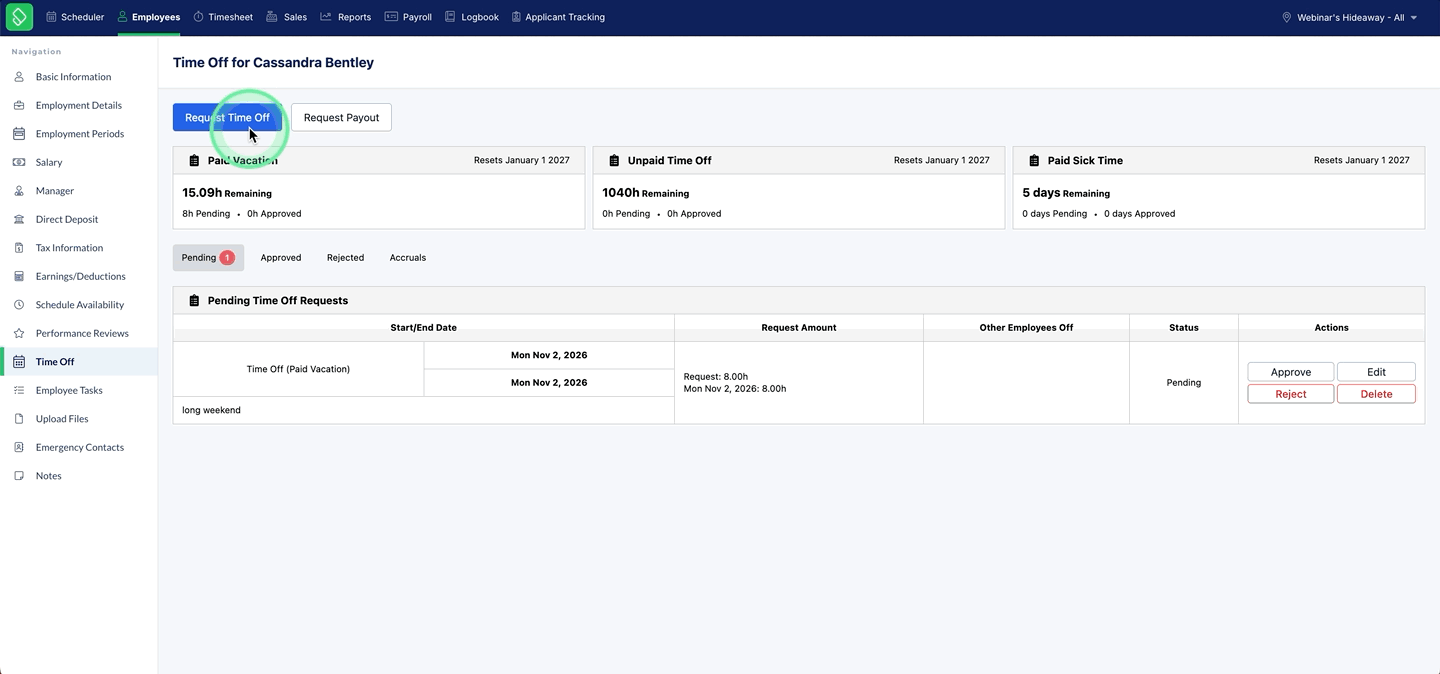Click the Notes icon in sidebar

pyautogui.click(x=19, y=476)
